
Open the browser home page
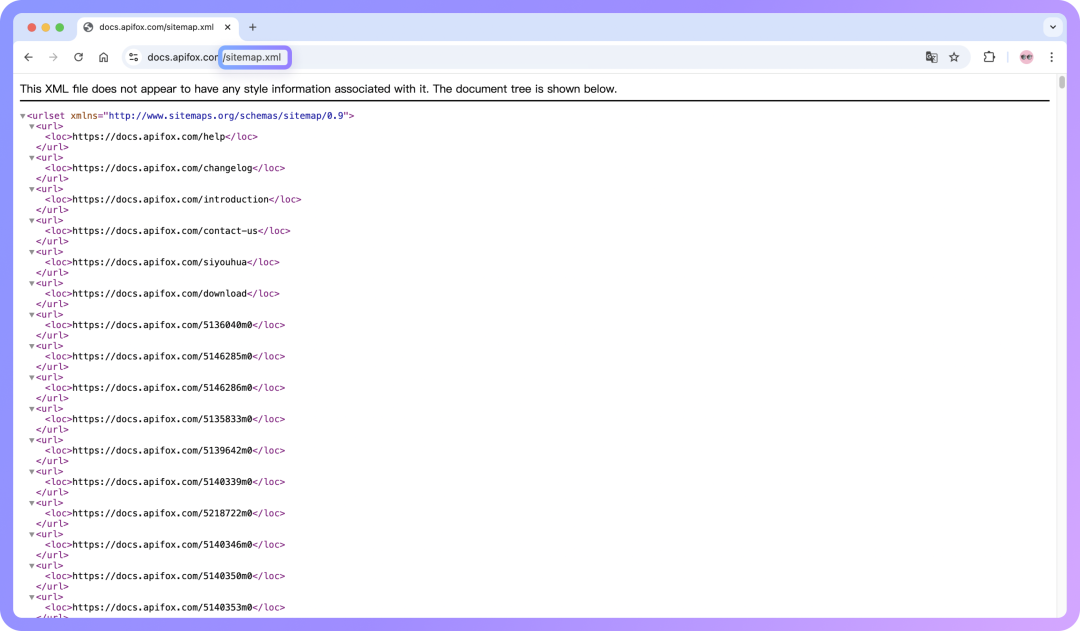[x=103, y=57]
